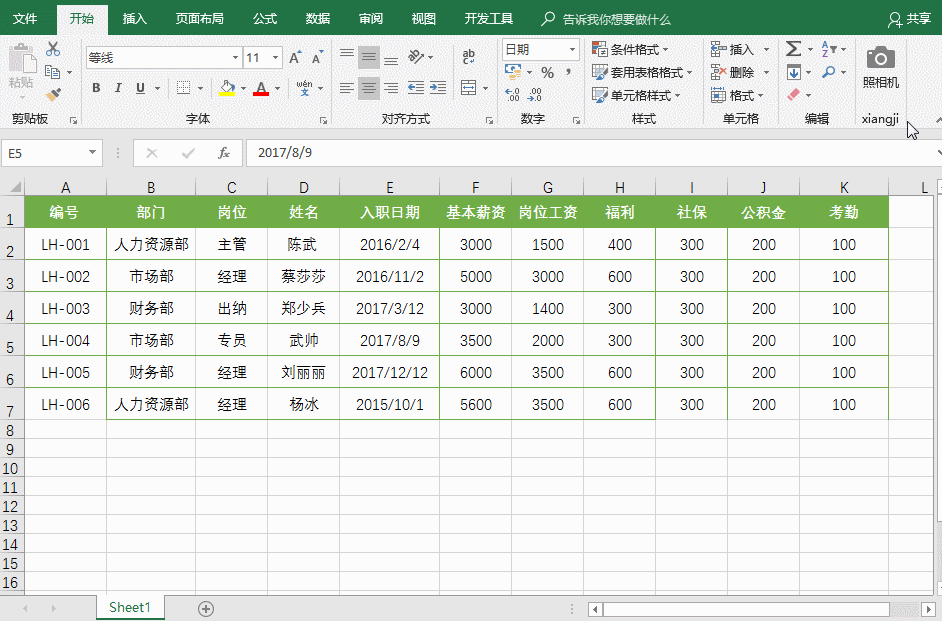
Task: Apply red font color A
Action: (x=261, y=88)
